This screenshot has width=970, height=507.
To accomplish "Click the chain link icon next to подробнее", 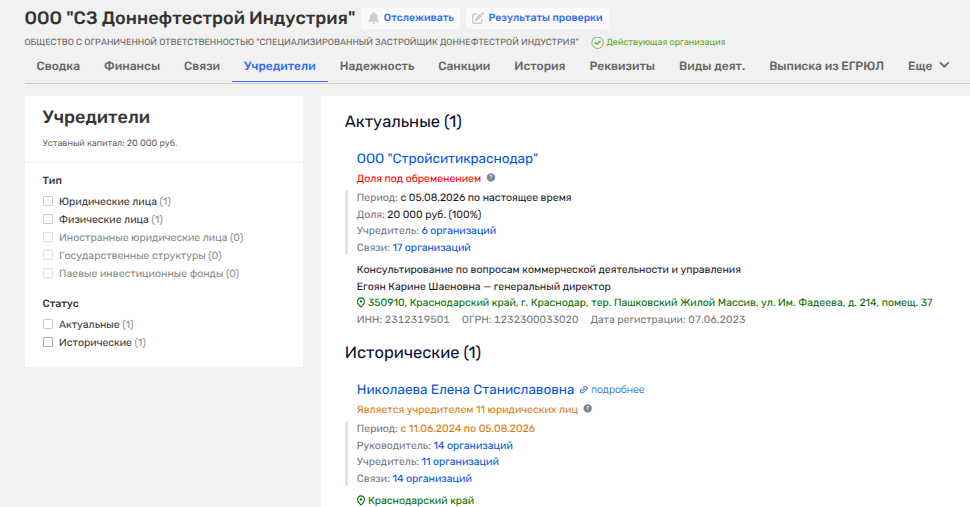I will coord(583,390).
